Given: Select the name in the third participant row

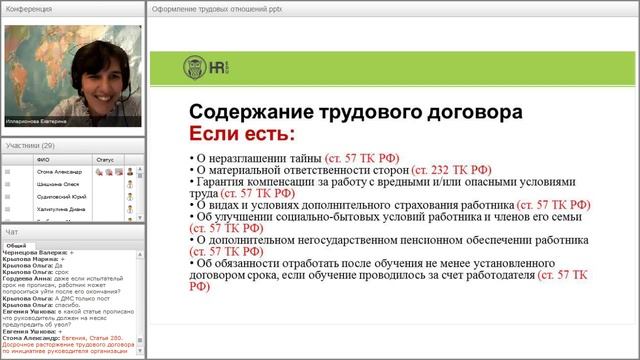Looking at the screenshot, I should click(62, 197).
